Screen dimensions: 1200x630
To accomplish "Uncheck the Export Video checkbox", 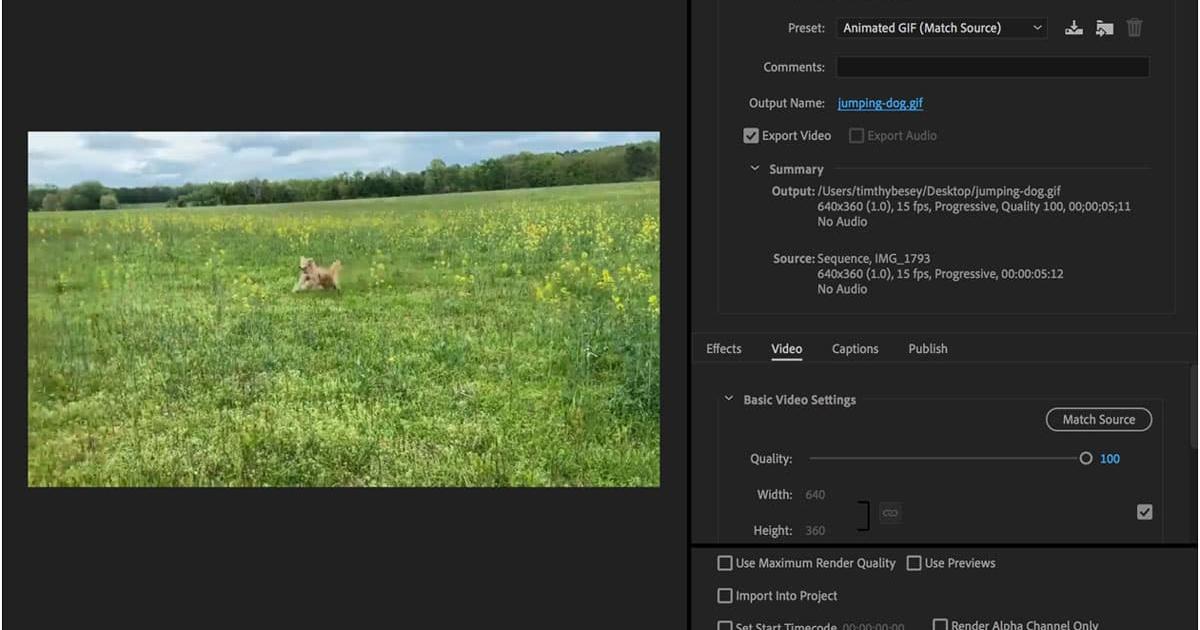I will click(x=751, y=136).
